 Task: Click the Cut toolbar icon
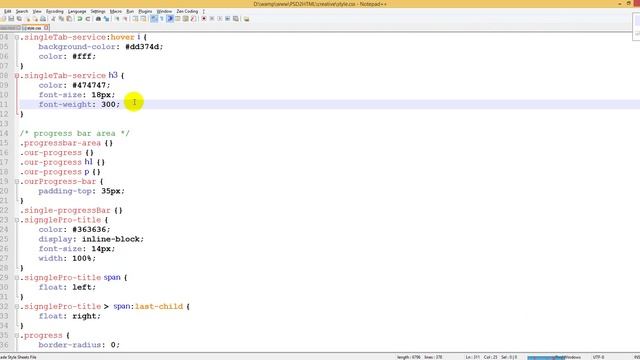[x=53, y=19]
